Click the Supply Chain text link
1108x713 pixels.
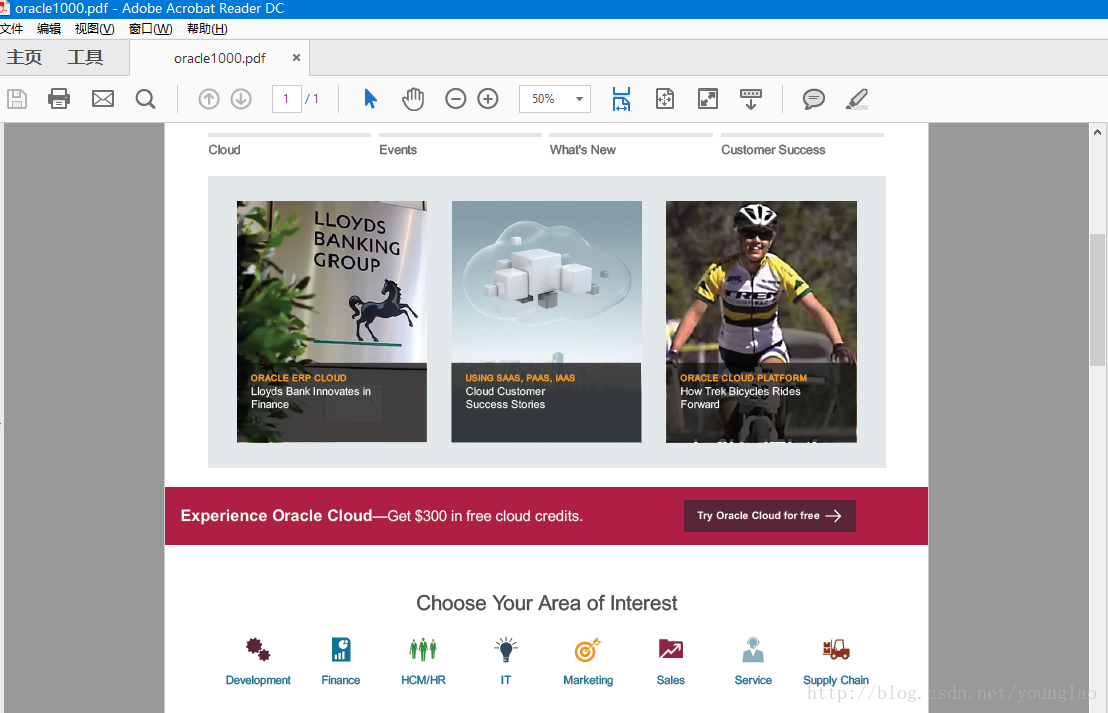pyautogui.click(x=836, y=680)
